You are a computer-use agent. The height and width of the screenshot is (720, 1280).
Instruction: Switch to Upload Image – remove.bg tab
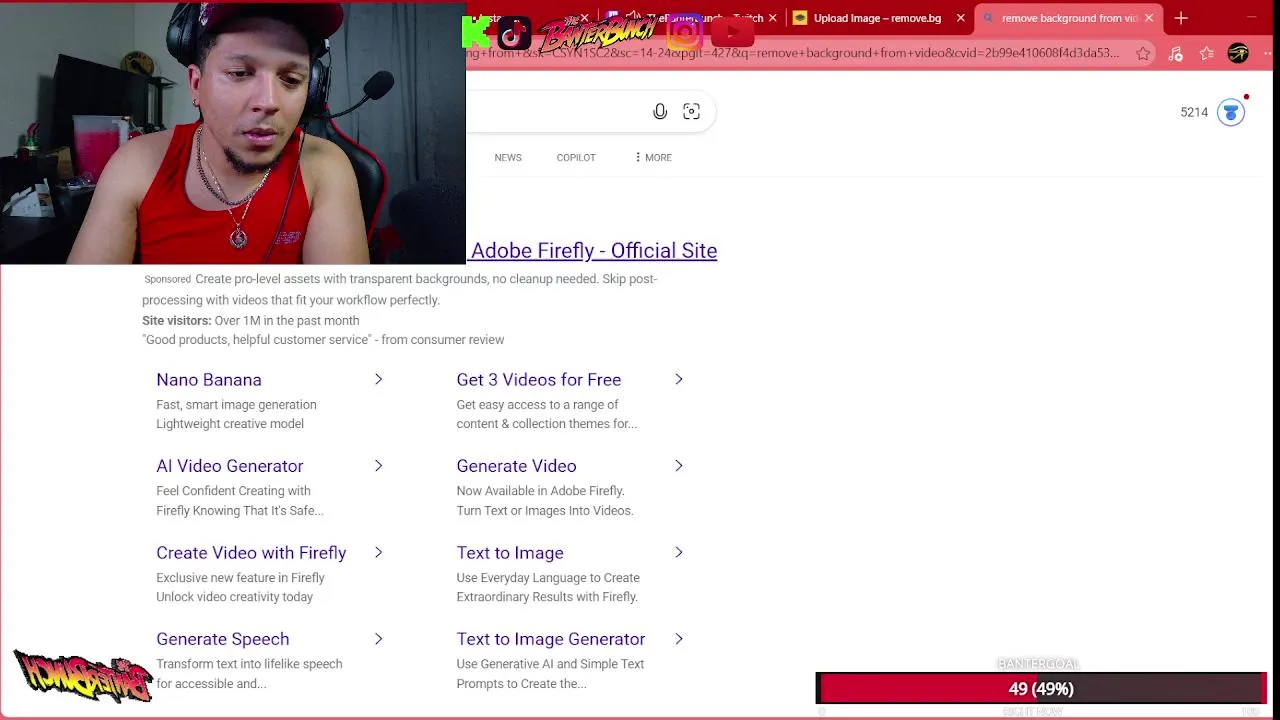[x=877, y=18]
